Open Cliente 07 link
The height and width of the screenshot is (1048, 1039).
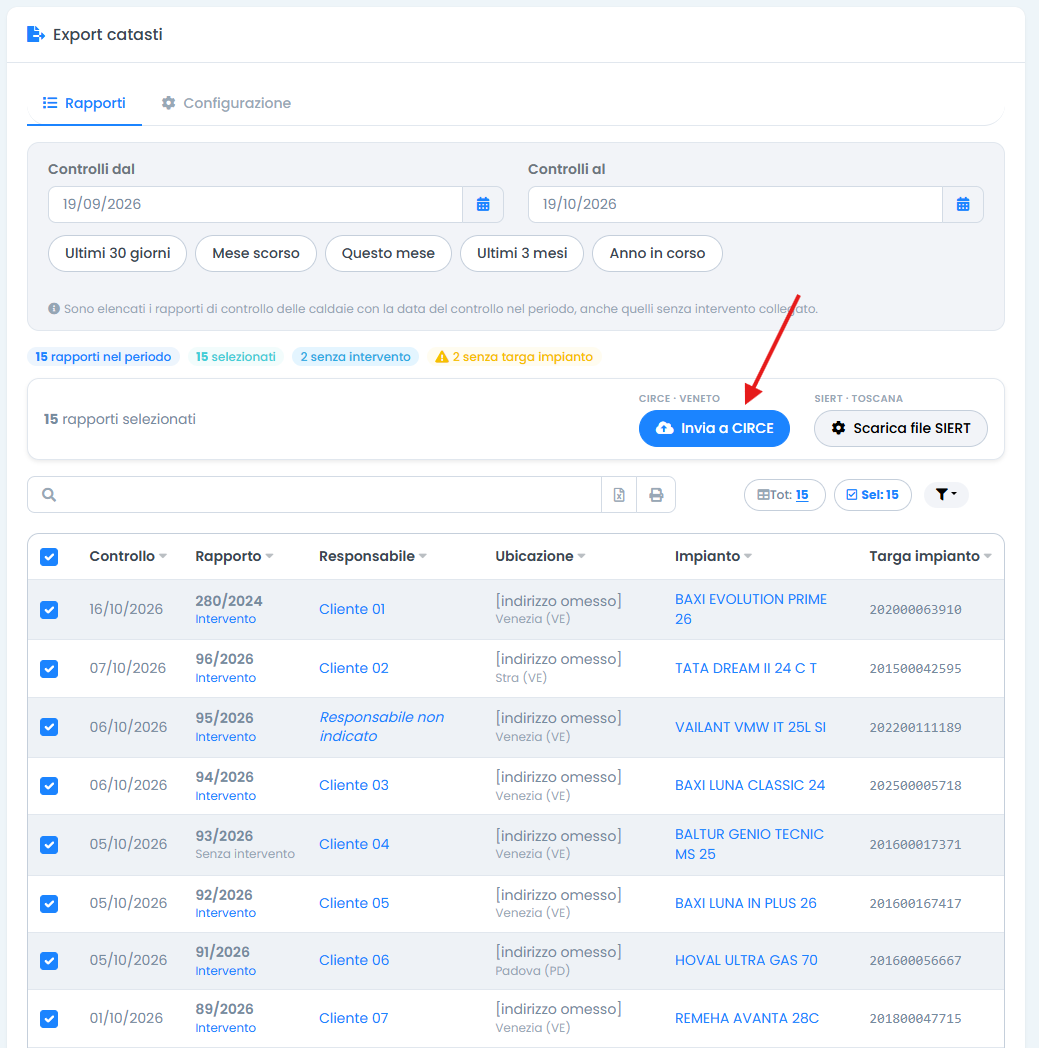pyautogui.click(x=353, y=1019)
